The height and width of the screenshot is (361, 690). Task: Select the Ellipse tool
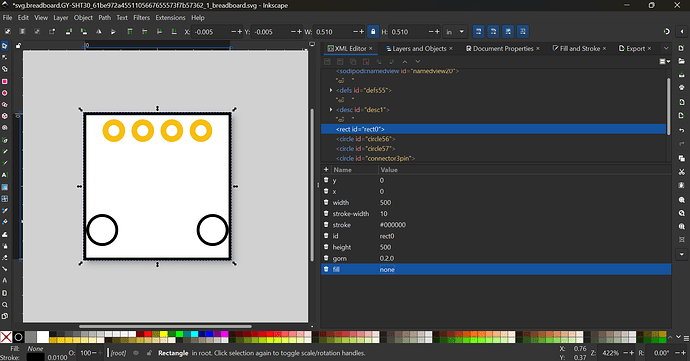tap(5, 93)
